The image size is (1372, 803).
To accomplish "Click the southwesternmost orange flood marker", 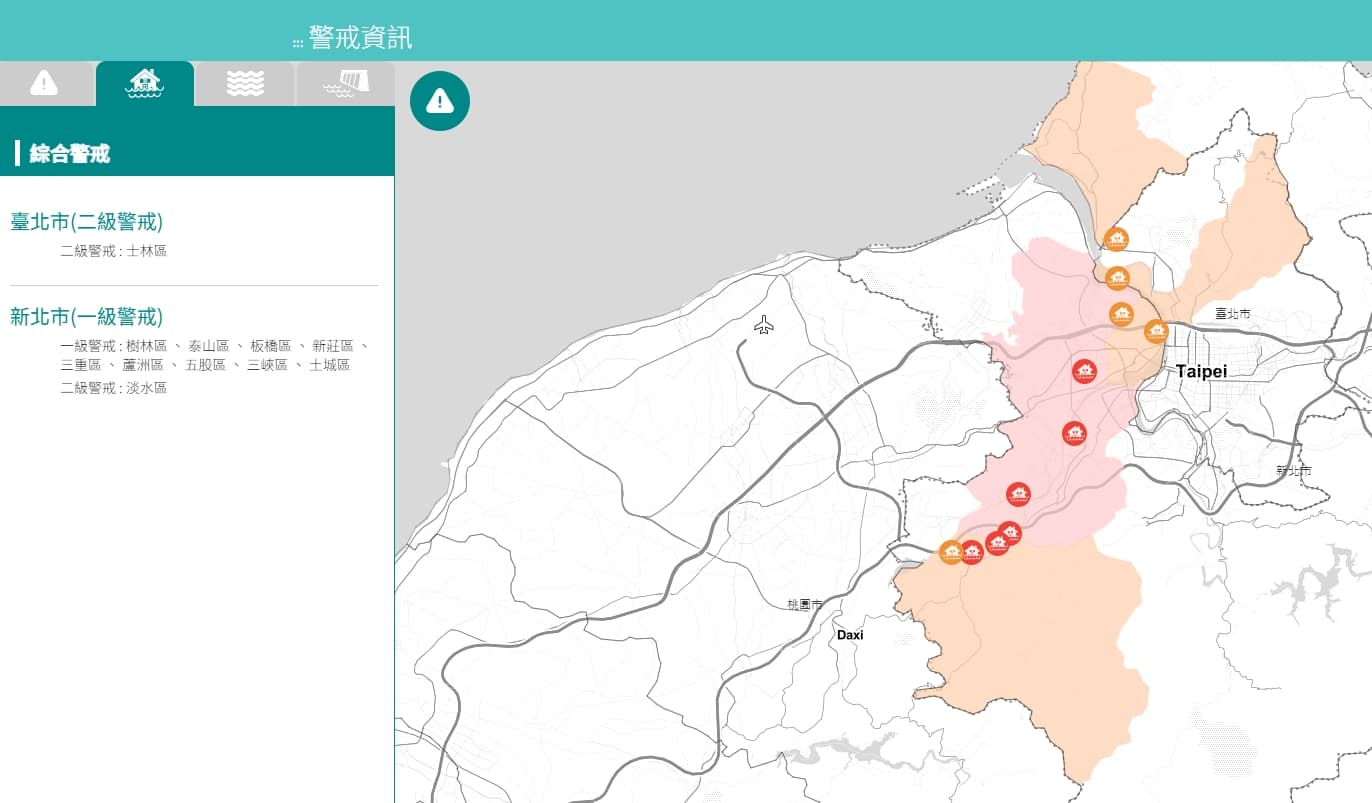I will [x=951, y=552].
